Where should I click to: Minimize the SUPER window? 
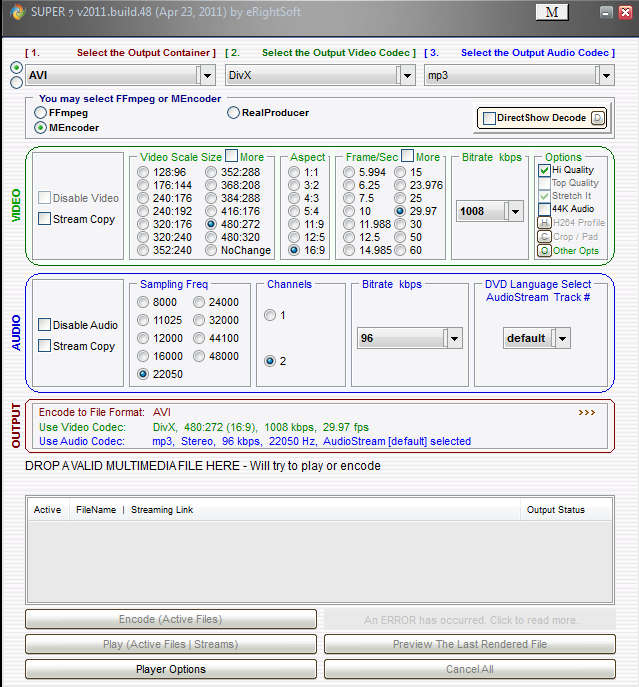606,13
